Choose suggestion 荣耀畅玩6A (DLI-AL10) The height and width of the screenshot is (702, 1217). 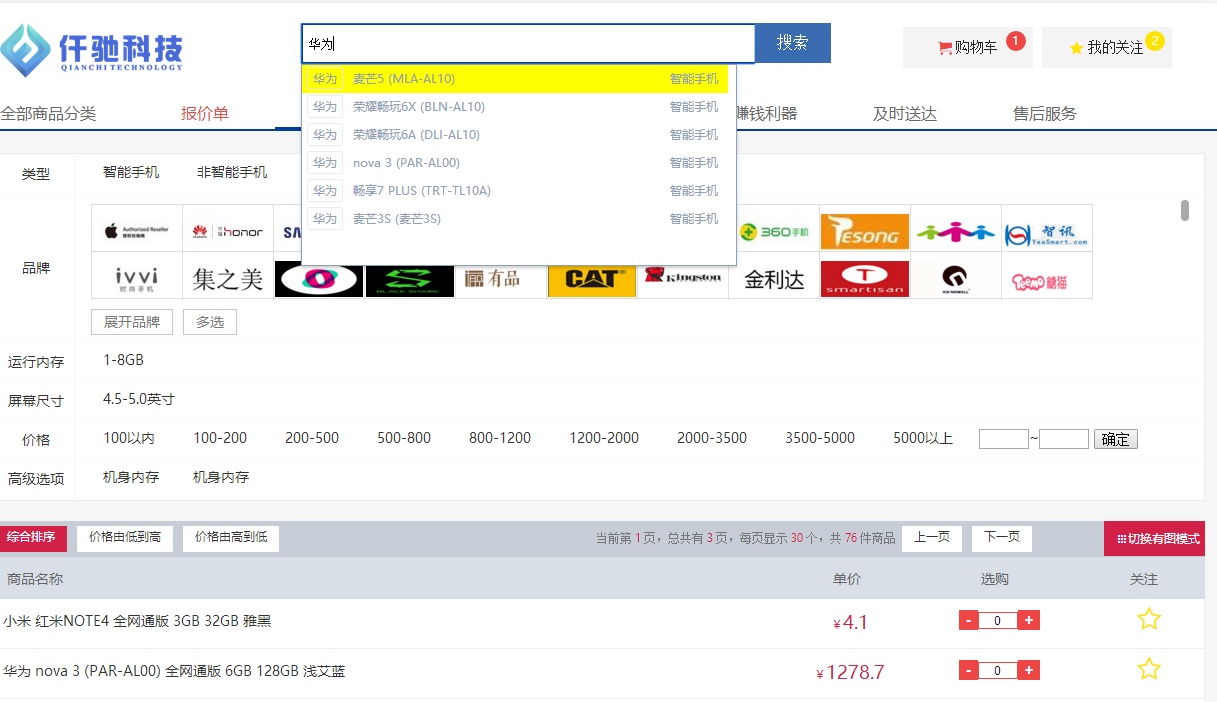pyautogui.click(x=515, y=135)
